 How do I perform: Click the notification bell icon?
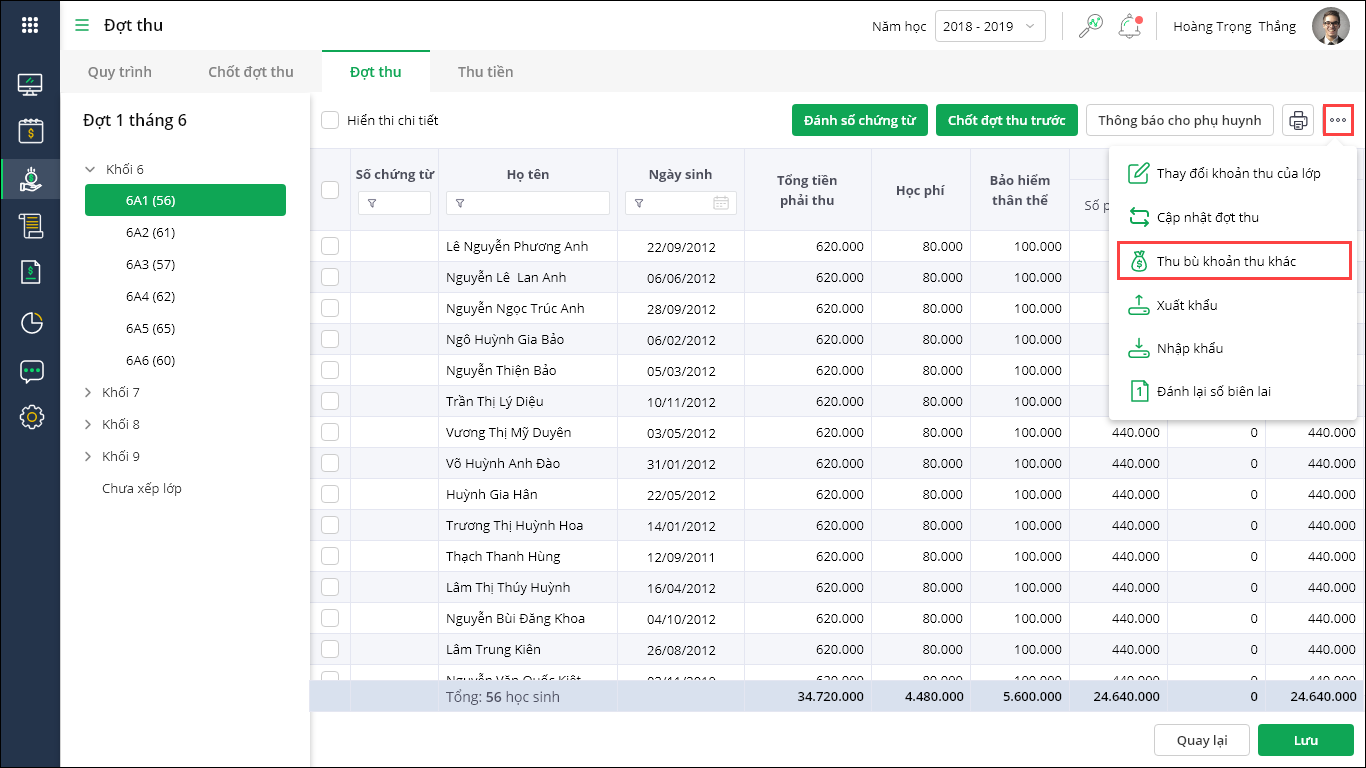point(1130,26)
